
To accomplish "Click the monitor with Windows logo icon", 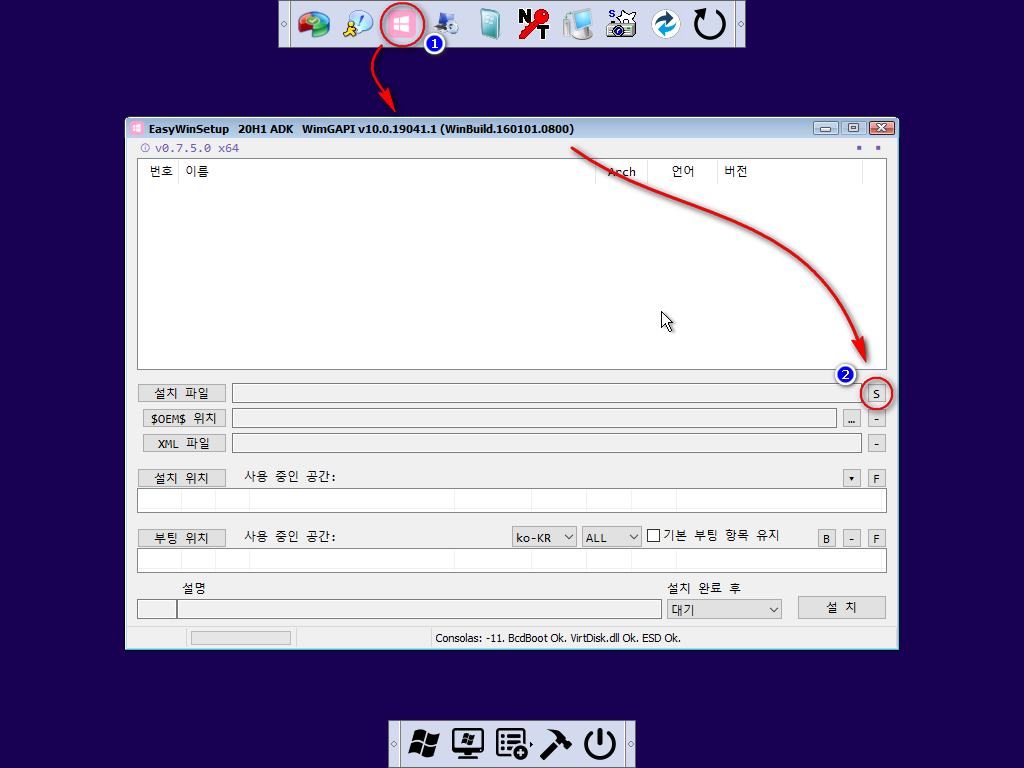I will (468, 744).
